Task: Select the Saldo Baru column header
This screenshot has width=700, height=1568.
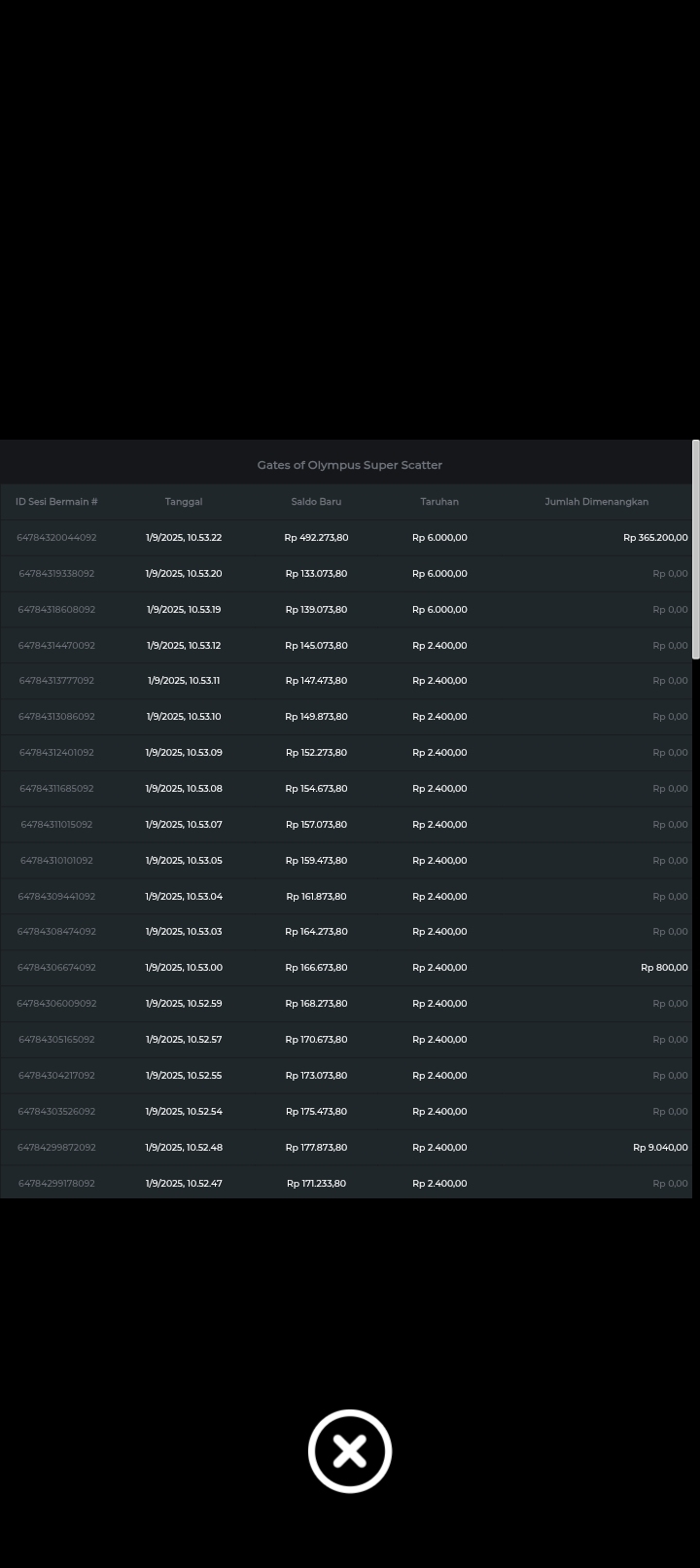Action: coord(316,502)
